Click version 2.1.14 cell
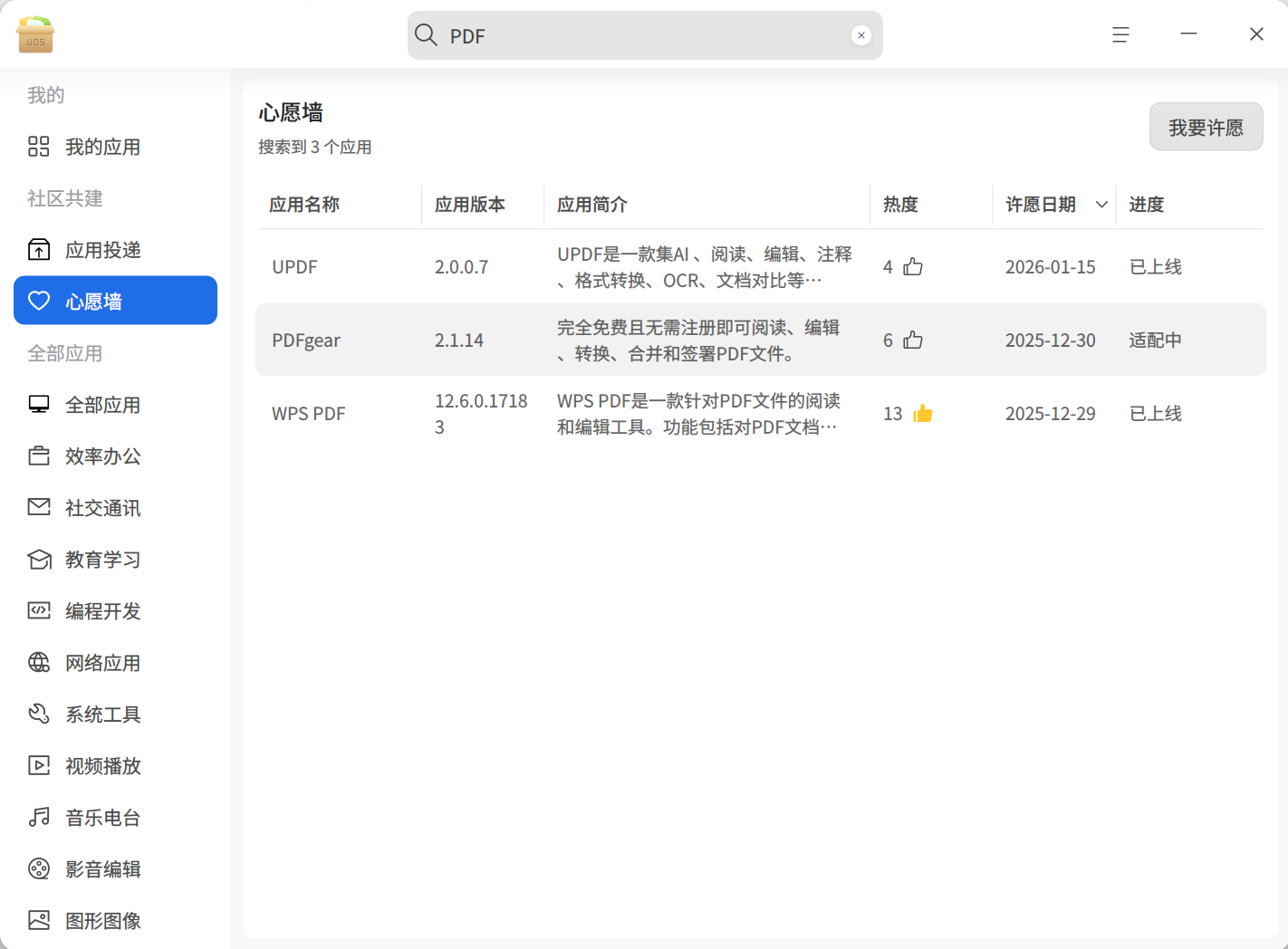The height and width of the screenshot is (949, 1288). [459, 340]
